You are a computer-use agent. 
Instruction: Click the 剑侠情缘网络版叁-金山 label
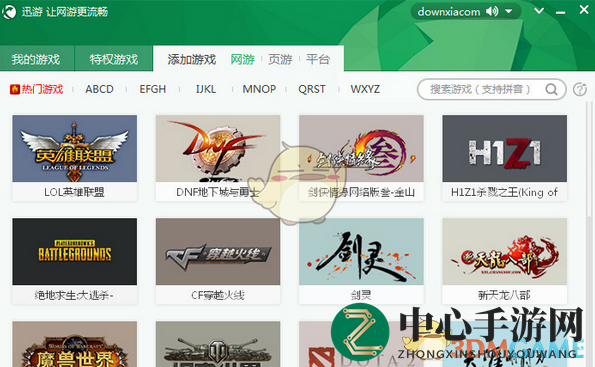click(361, 192)
